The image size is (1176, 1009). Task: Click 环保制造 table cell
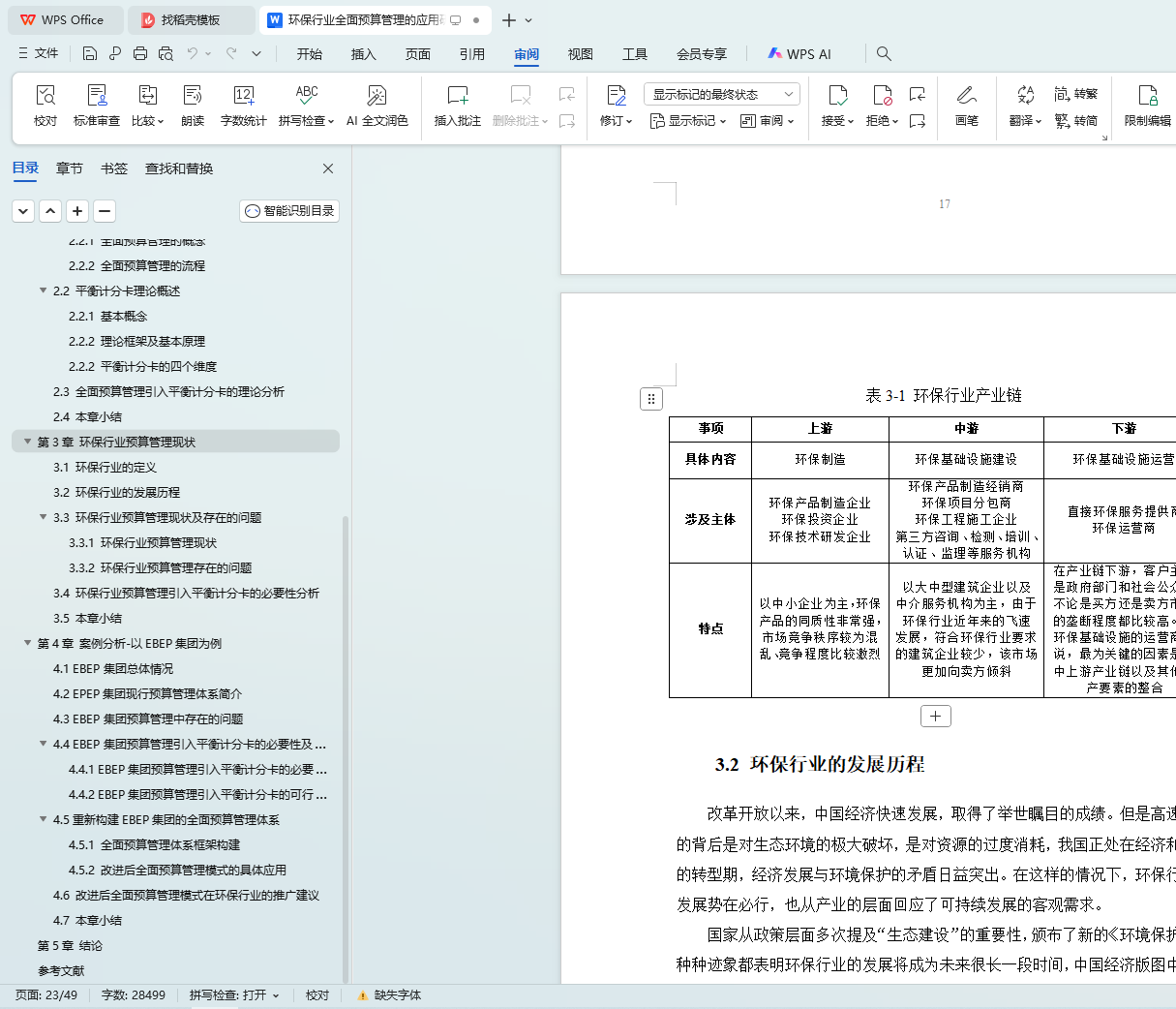820,459
